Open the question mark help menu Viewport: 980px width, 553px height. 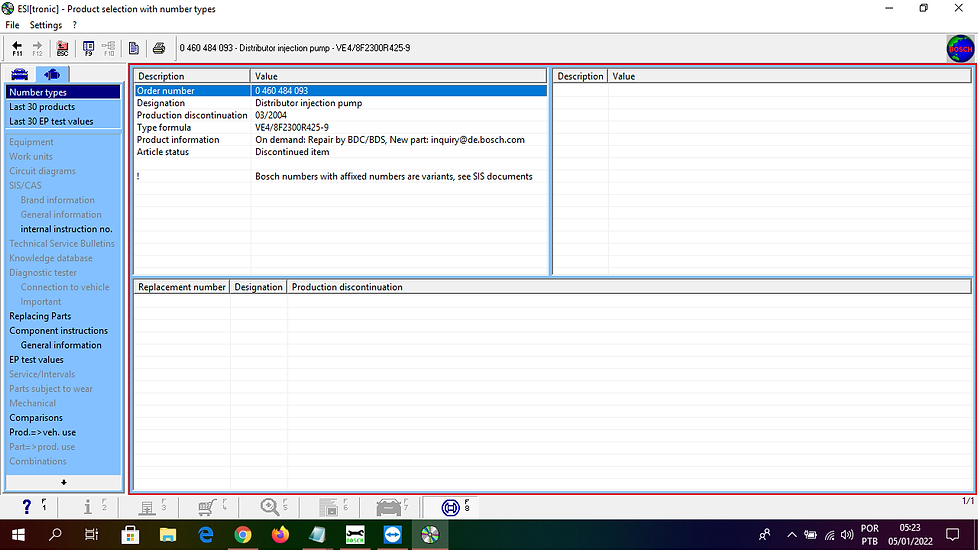(74, 25)
